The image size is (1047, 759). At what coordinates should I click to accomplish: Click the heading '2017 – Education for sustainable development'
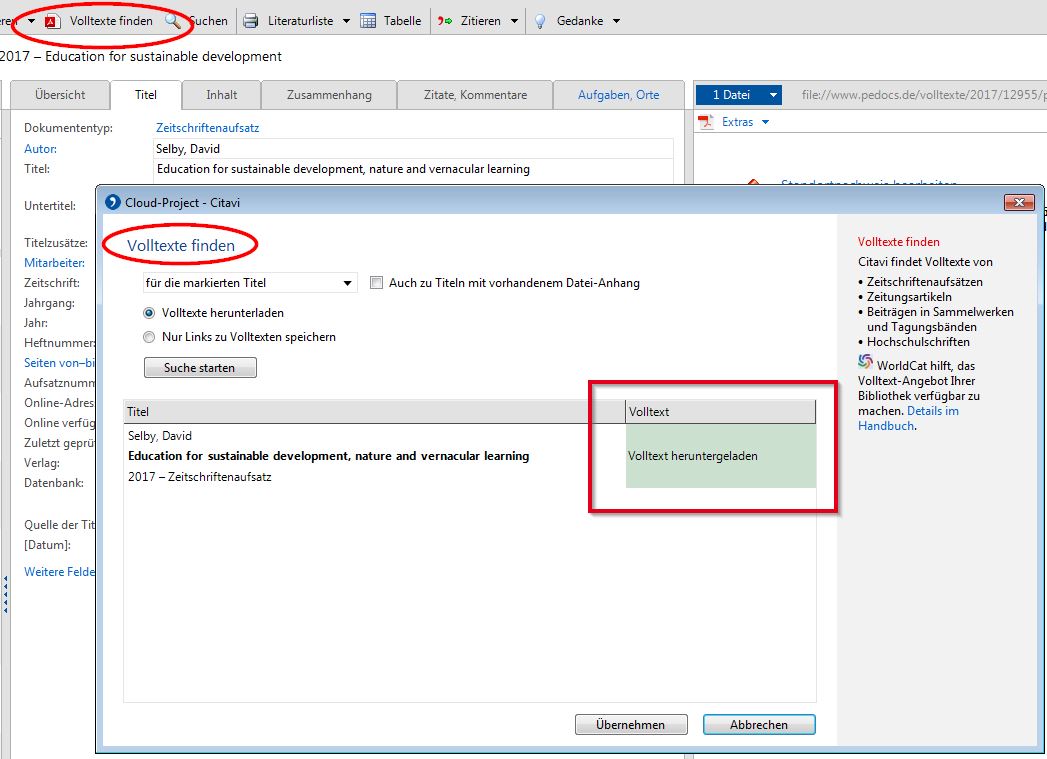click(141, 57)
